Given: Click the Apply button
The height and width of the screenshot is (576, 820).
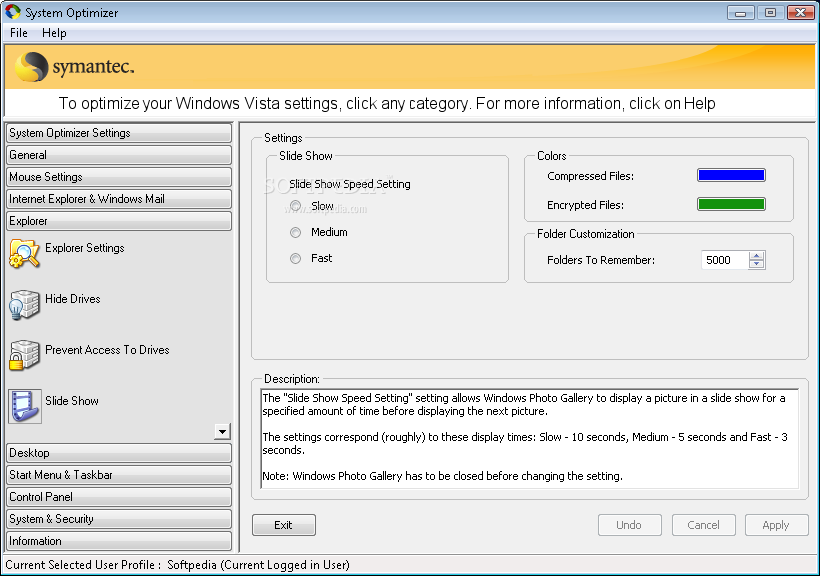Looking at the screenshot, I should click(776, 525).
